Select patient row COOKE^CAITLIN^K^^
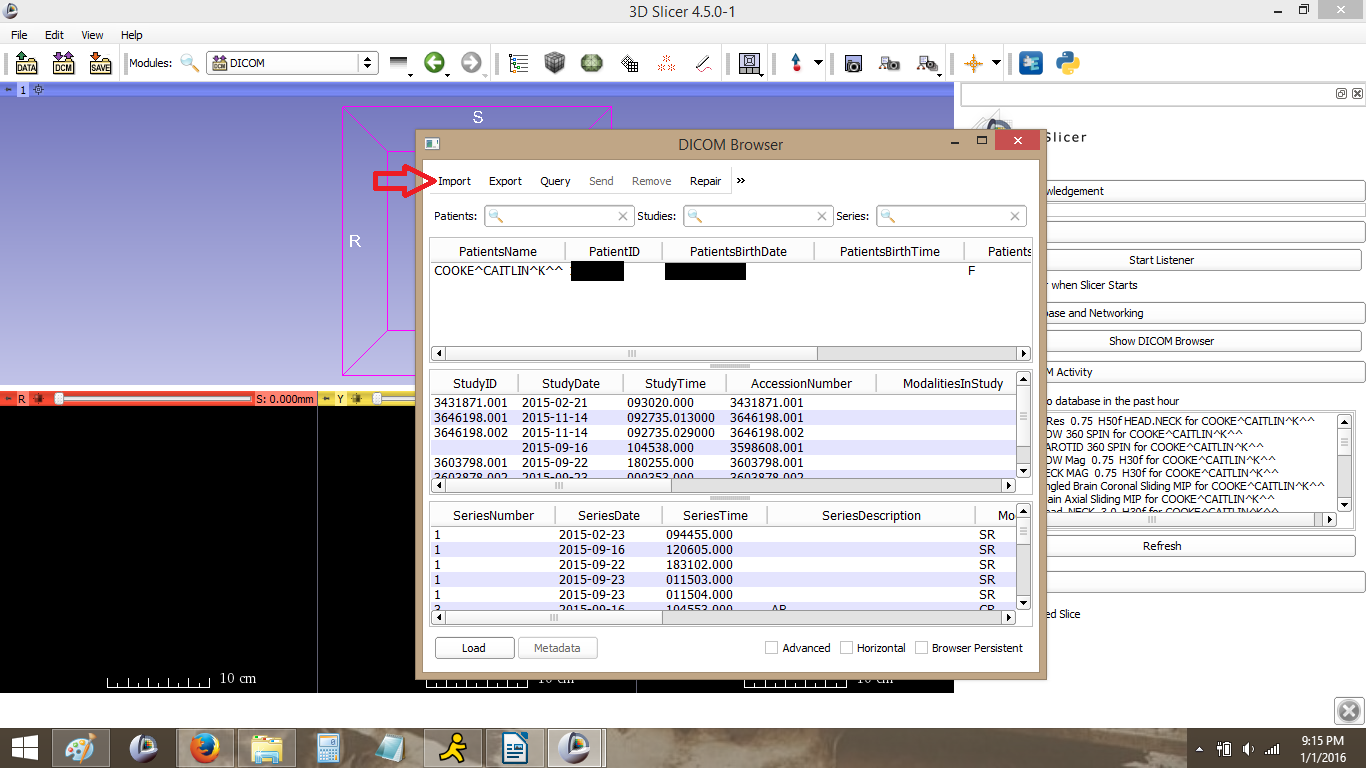The width and height of the screenshot is (1366, 768). 730,271
